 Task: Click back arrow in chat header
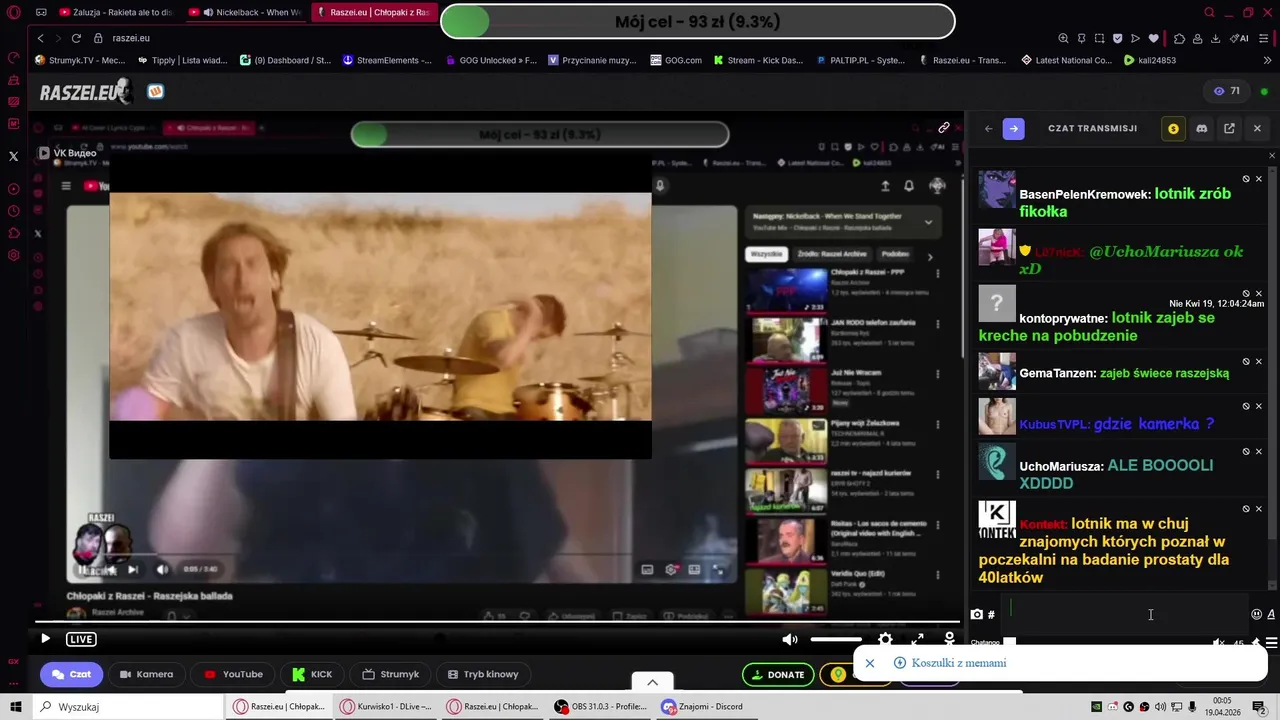pos(988,128)
